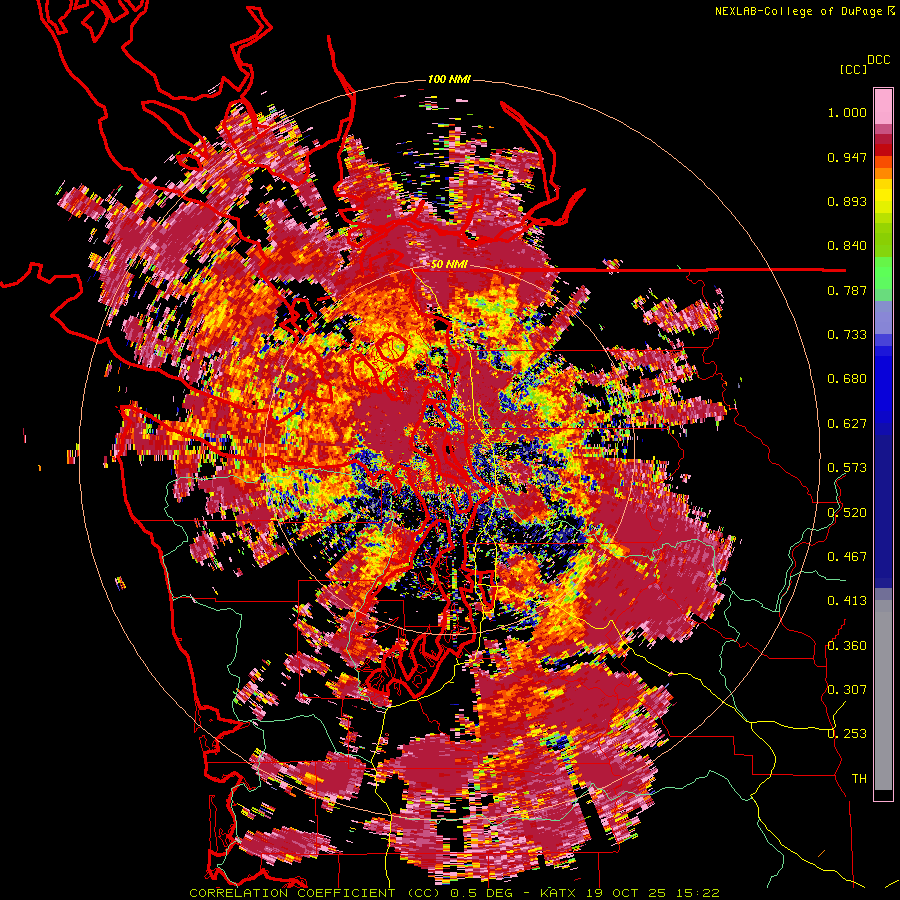Click the 0.787 scale value
The height and width of the screenshot is (900, 900).
[847, 290]
